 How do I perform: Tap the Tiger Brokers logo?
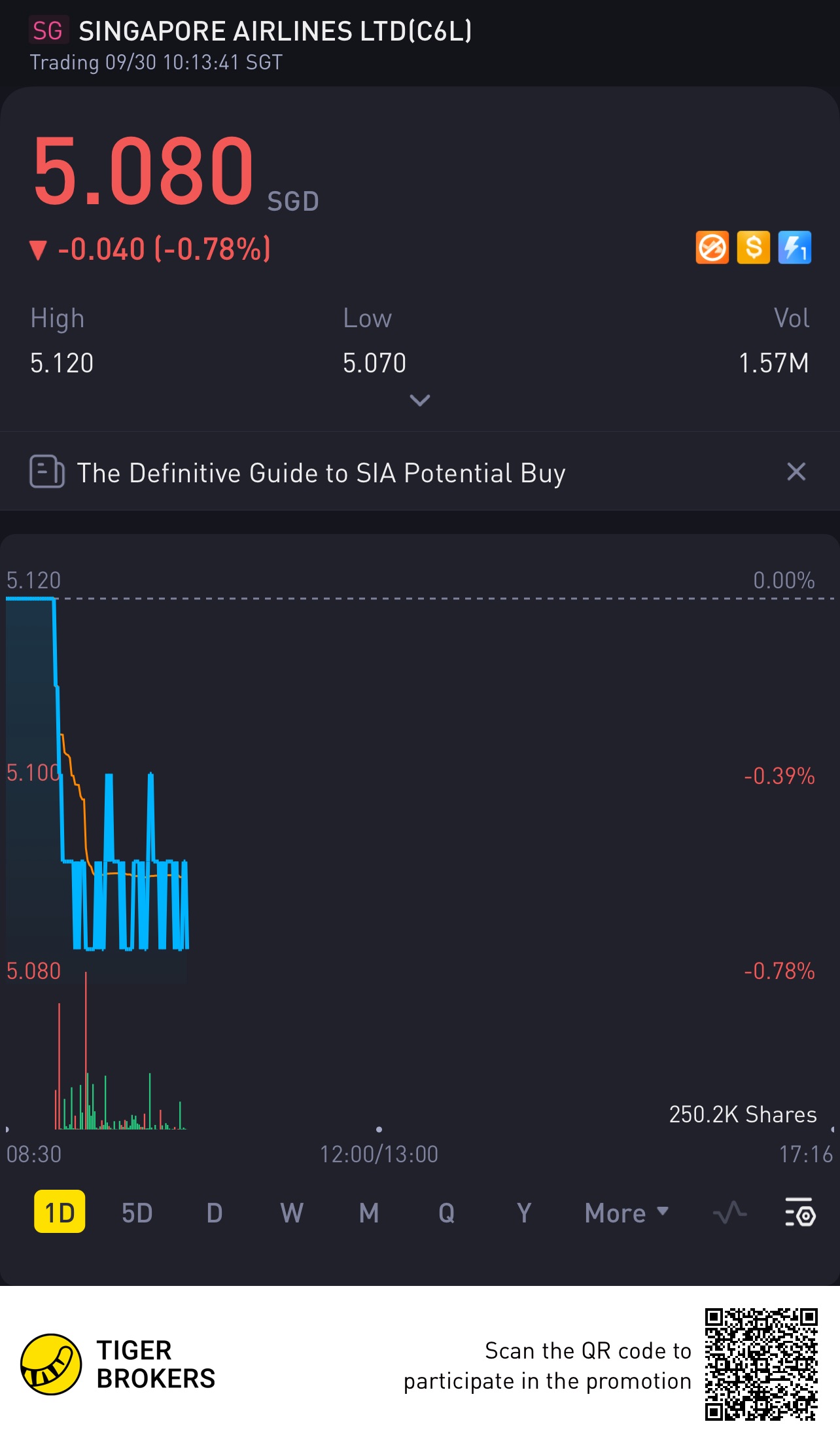(51, 1364)
